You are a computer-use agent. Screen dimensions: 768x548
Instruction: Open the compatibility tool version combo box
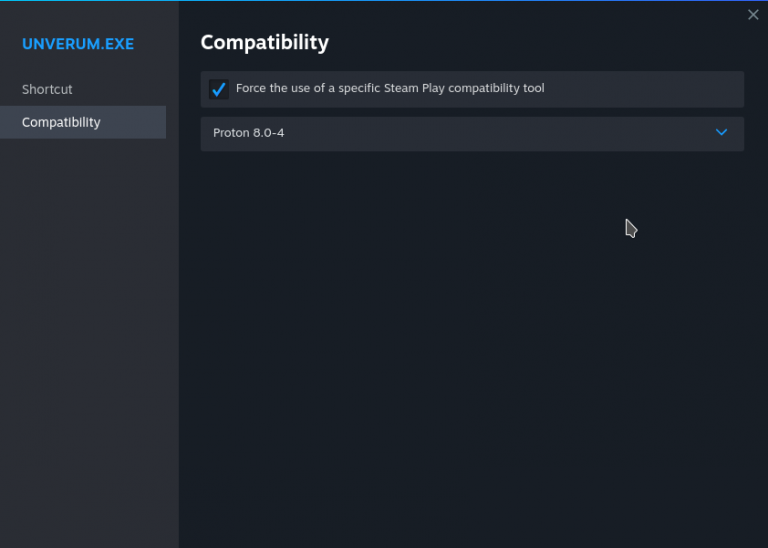click(x=471, y=133)
